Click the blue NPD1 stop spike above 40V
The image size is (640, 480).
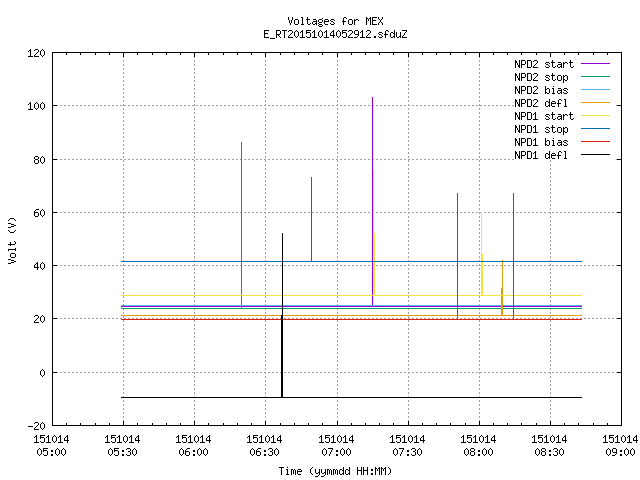[x=311, y=219]
